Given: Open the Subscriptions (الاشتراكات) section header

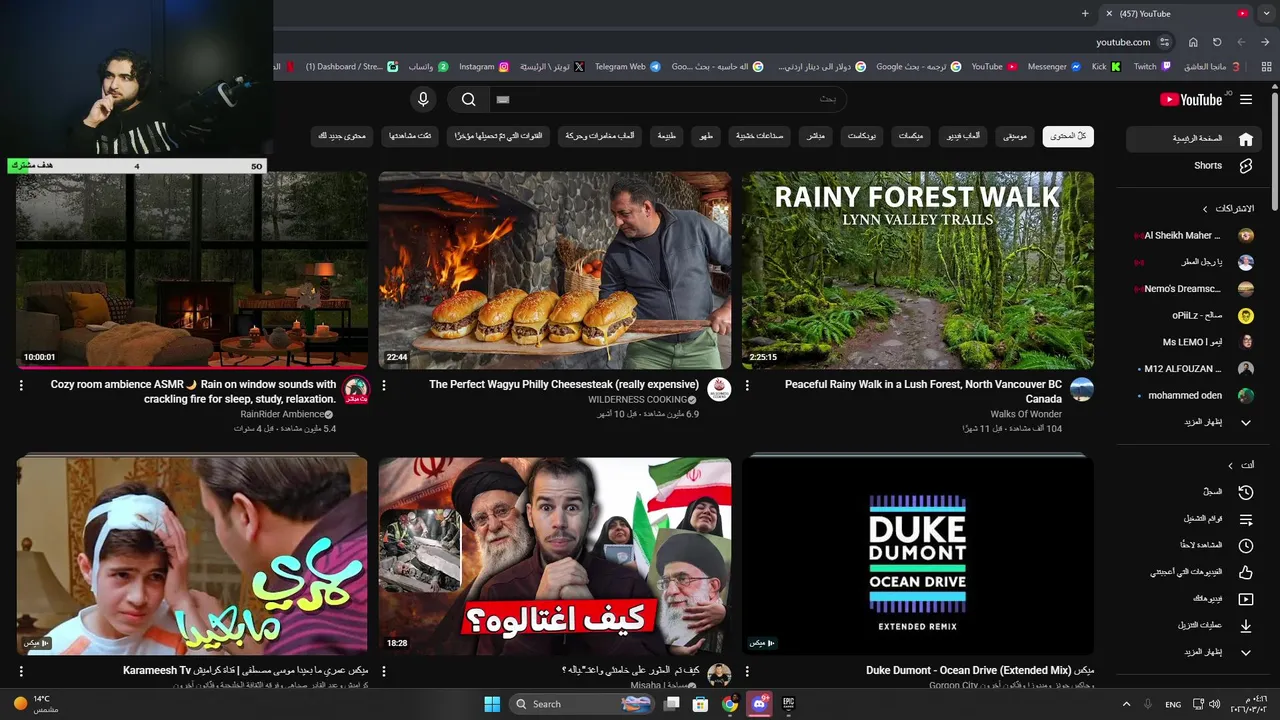Looking at the screenshot, I should pyautogui.click(x=1228, y=209).
